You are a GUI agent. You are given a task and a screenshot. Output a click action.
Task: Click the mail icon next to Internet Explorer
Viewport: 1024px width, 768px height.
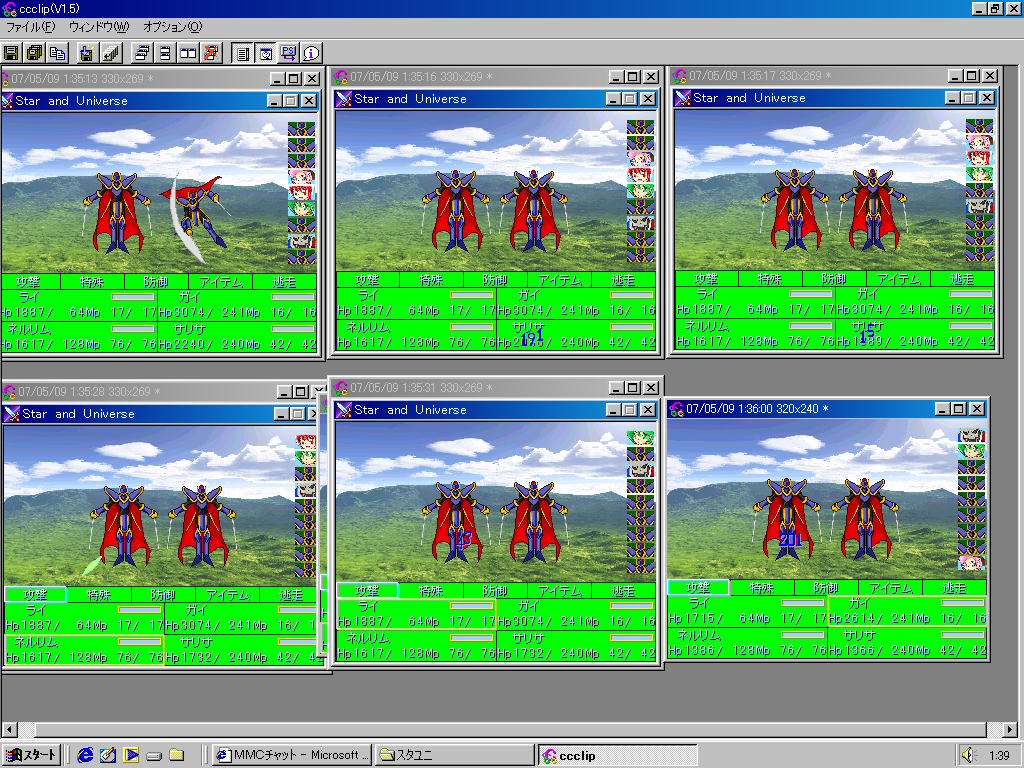click(108, 755)
